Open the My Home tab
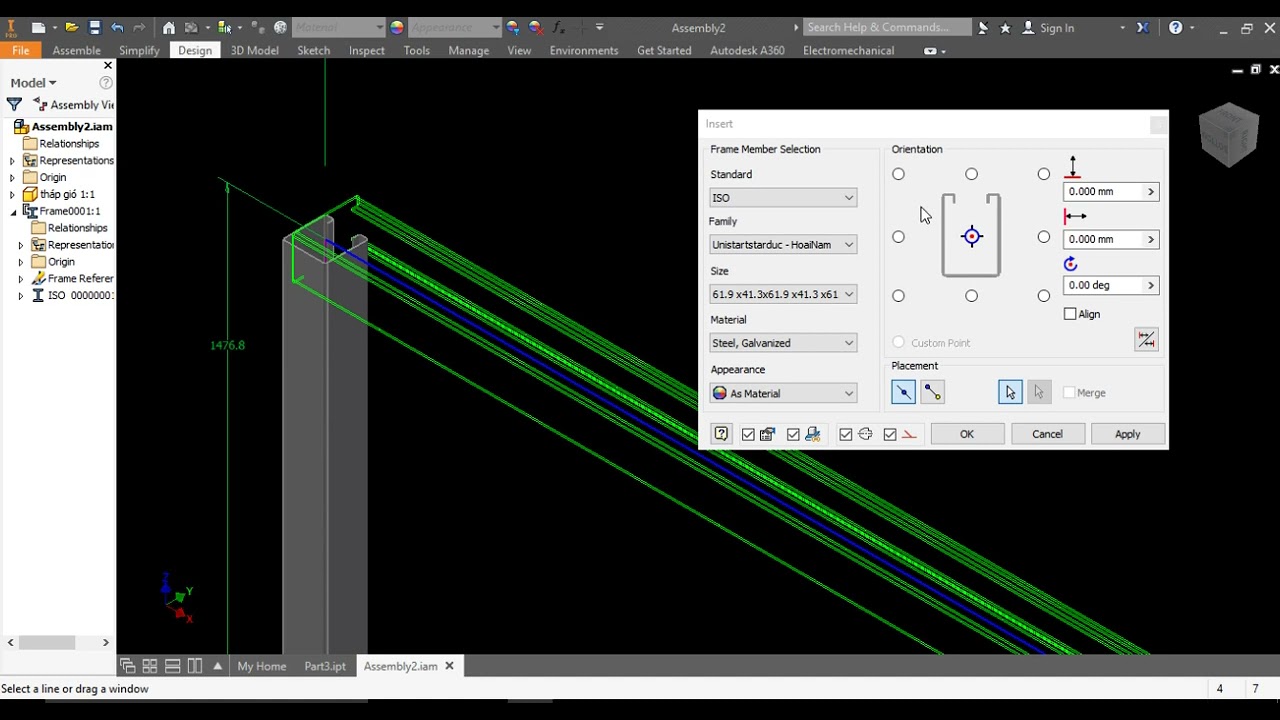The image size is (1280, 720). click(262, 666)
